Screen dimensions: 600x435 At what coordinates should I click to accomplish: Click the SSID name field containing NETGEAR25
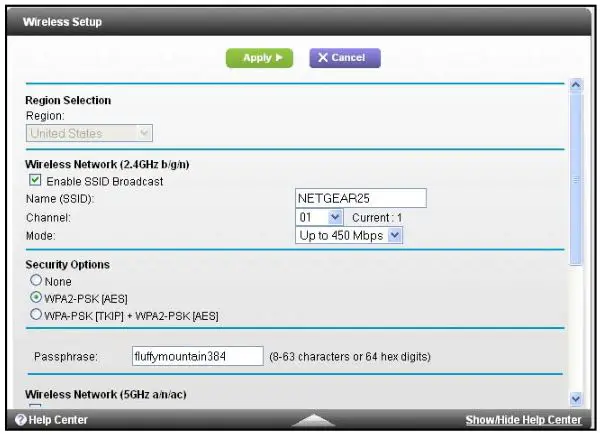point(361,198)
